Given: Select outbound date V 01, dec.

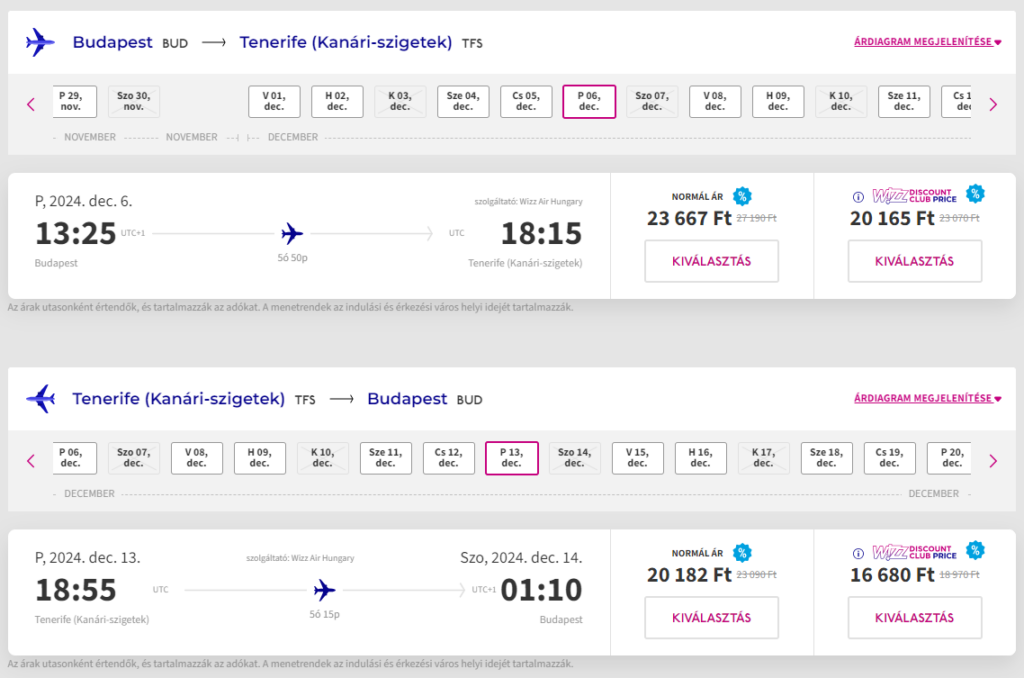Looking at the screenshot, I should [x=274, y=101].
